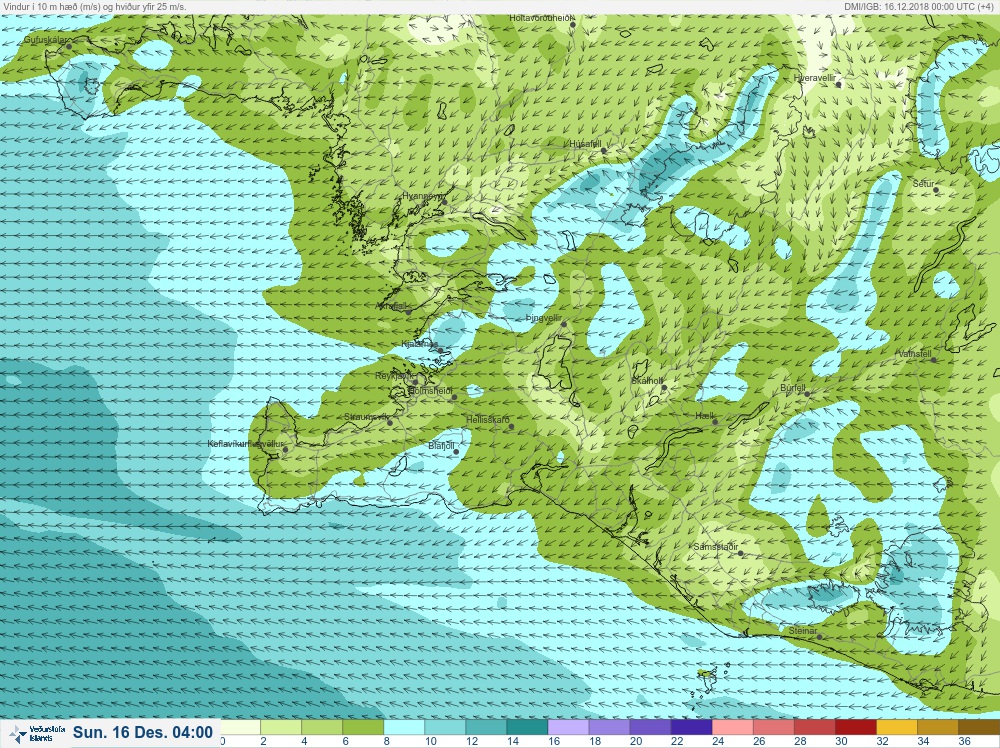The height and width of the screenshot is (748, 1000).
Task: Click the Straumsvík station label
Action: click(x=366, y=416)
